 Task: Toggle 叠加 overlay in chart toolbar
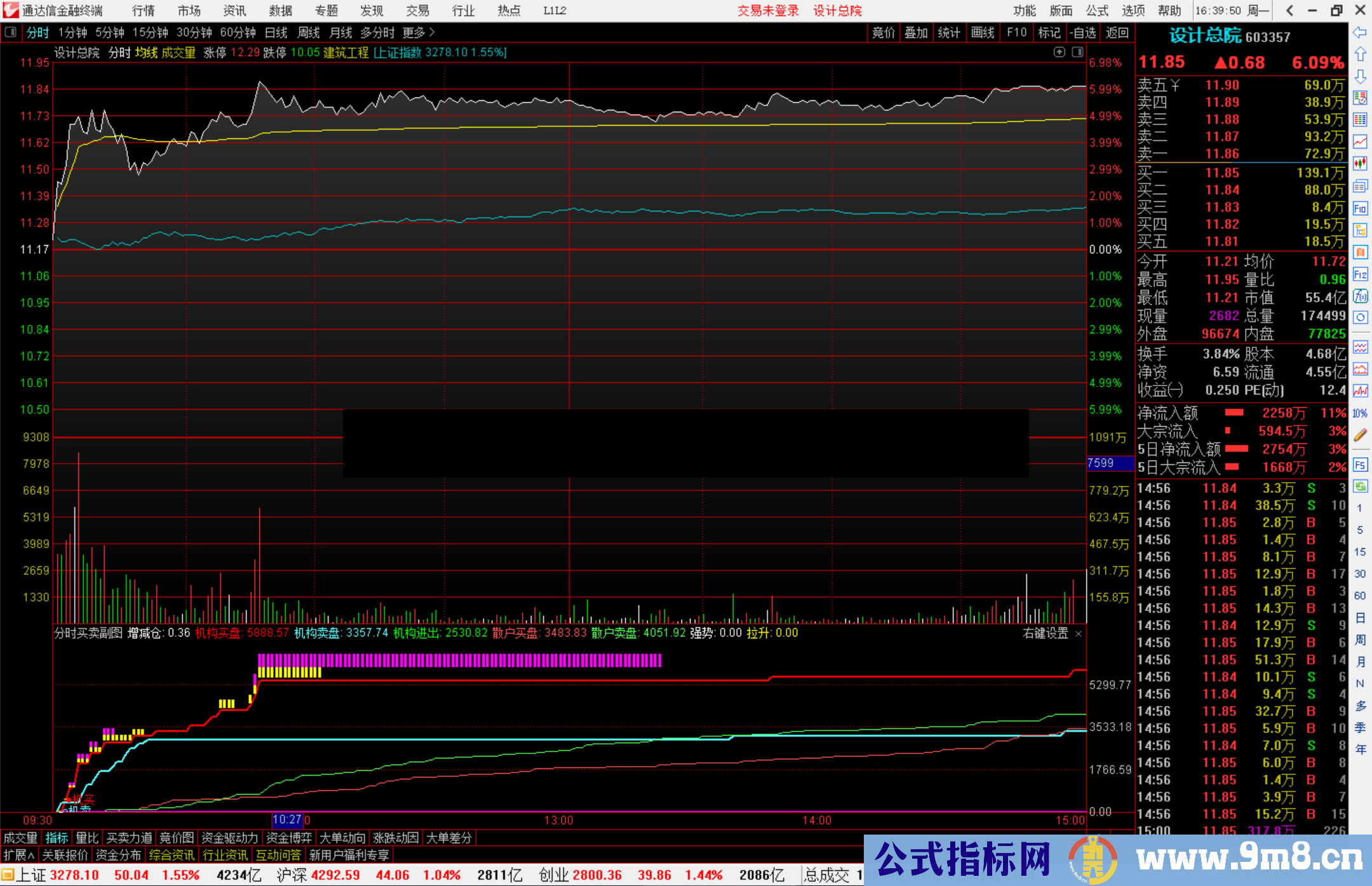(916, 32)
